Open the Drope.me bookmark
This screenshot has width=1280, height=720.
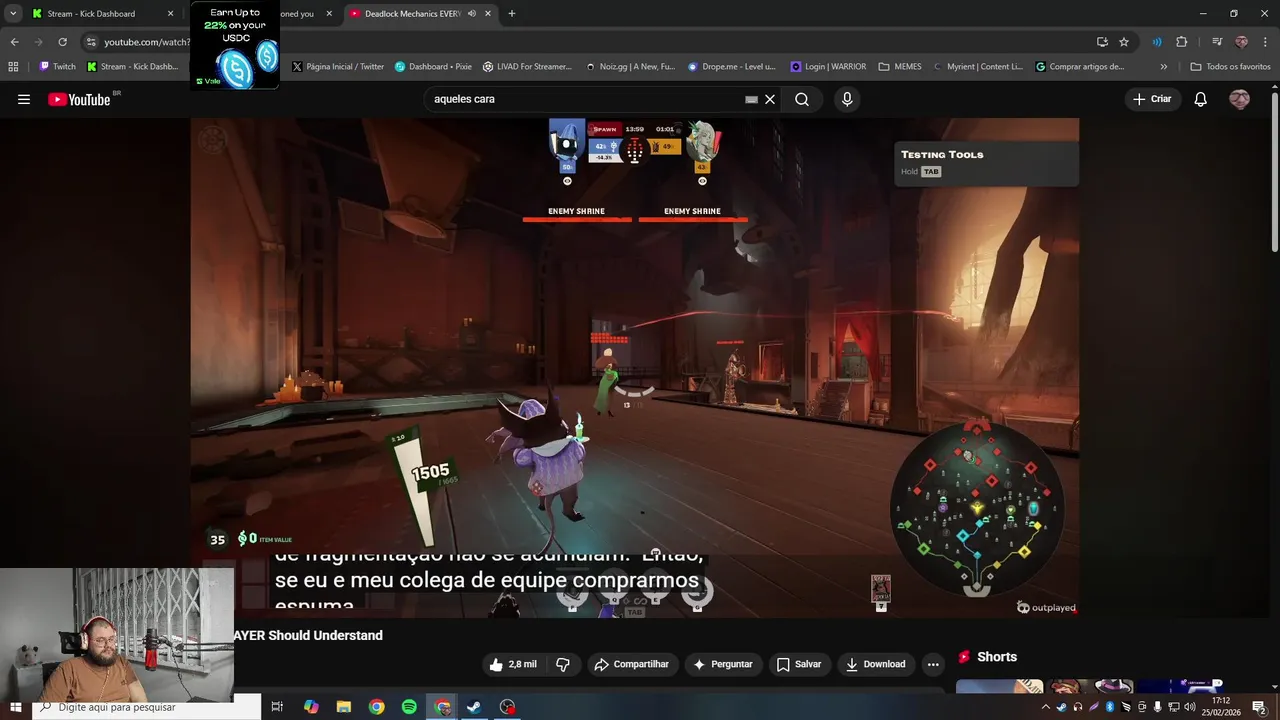(732, 67)
